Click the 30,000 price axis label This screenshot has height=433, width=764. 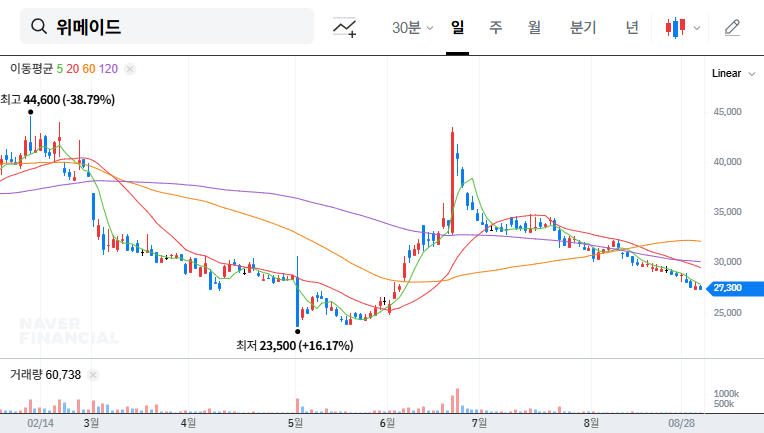click(727, 262)
